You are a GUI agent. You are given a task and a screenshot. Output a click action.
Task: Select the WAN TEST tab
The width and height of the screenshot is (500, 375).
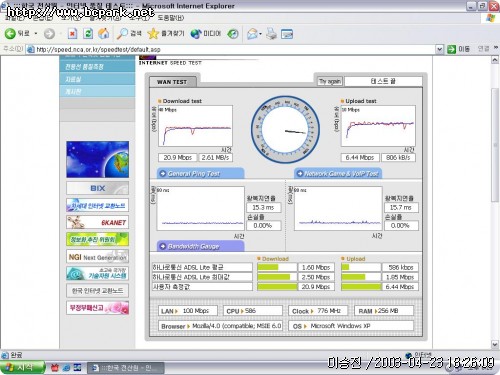172,82
